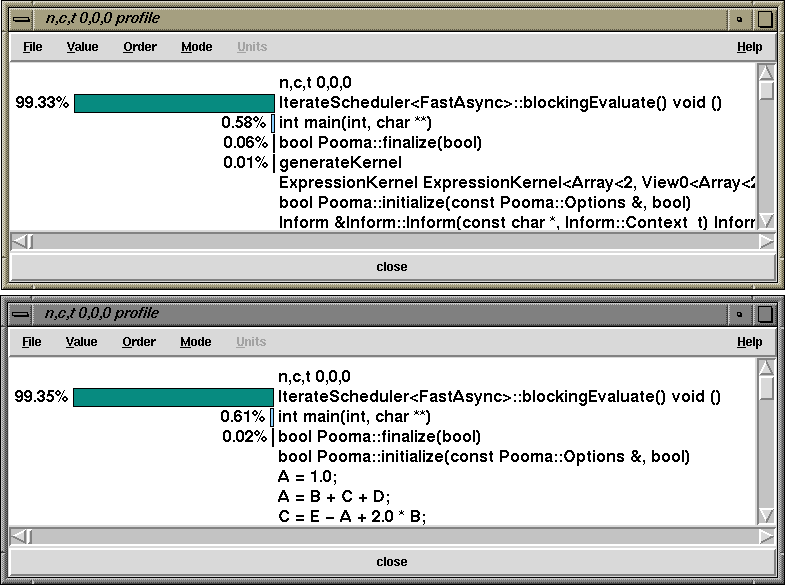
Task: Click scroll down arrow in lower window
Action: 766,515
